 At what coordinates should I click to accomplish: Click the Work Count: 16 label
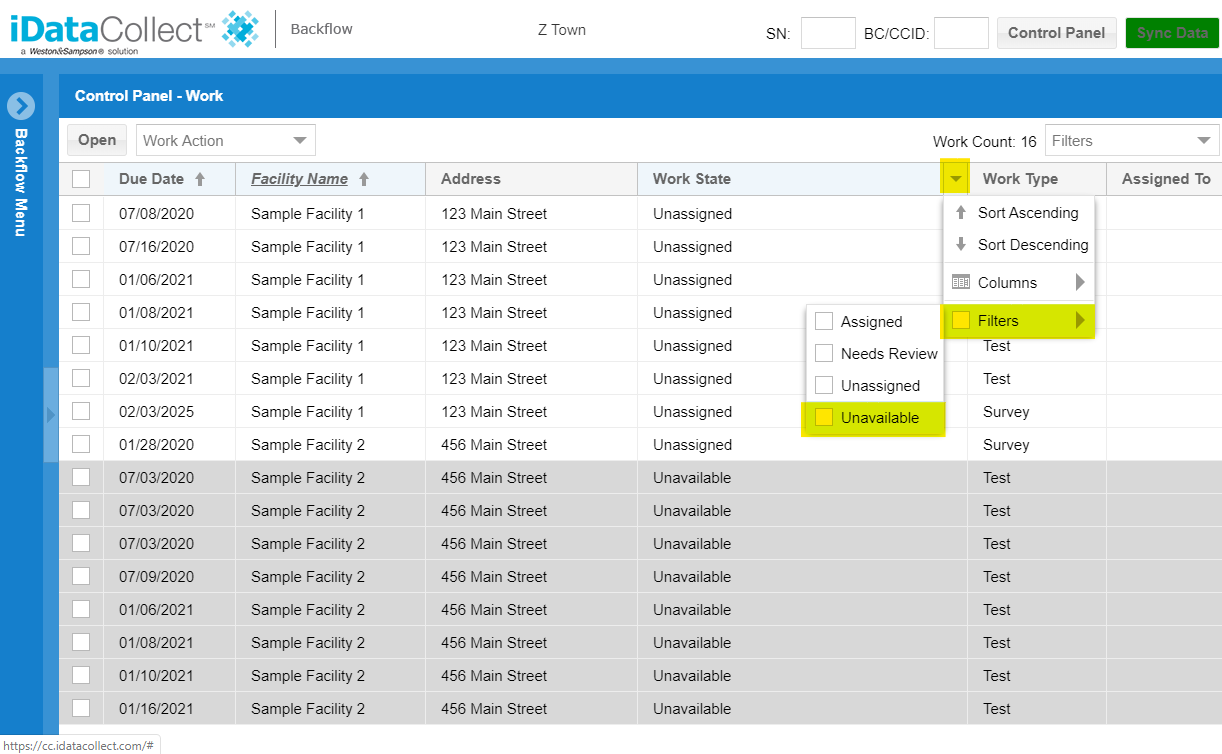(985, 141)
